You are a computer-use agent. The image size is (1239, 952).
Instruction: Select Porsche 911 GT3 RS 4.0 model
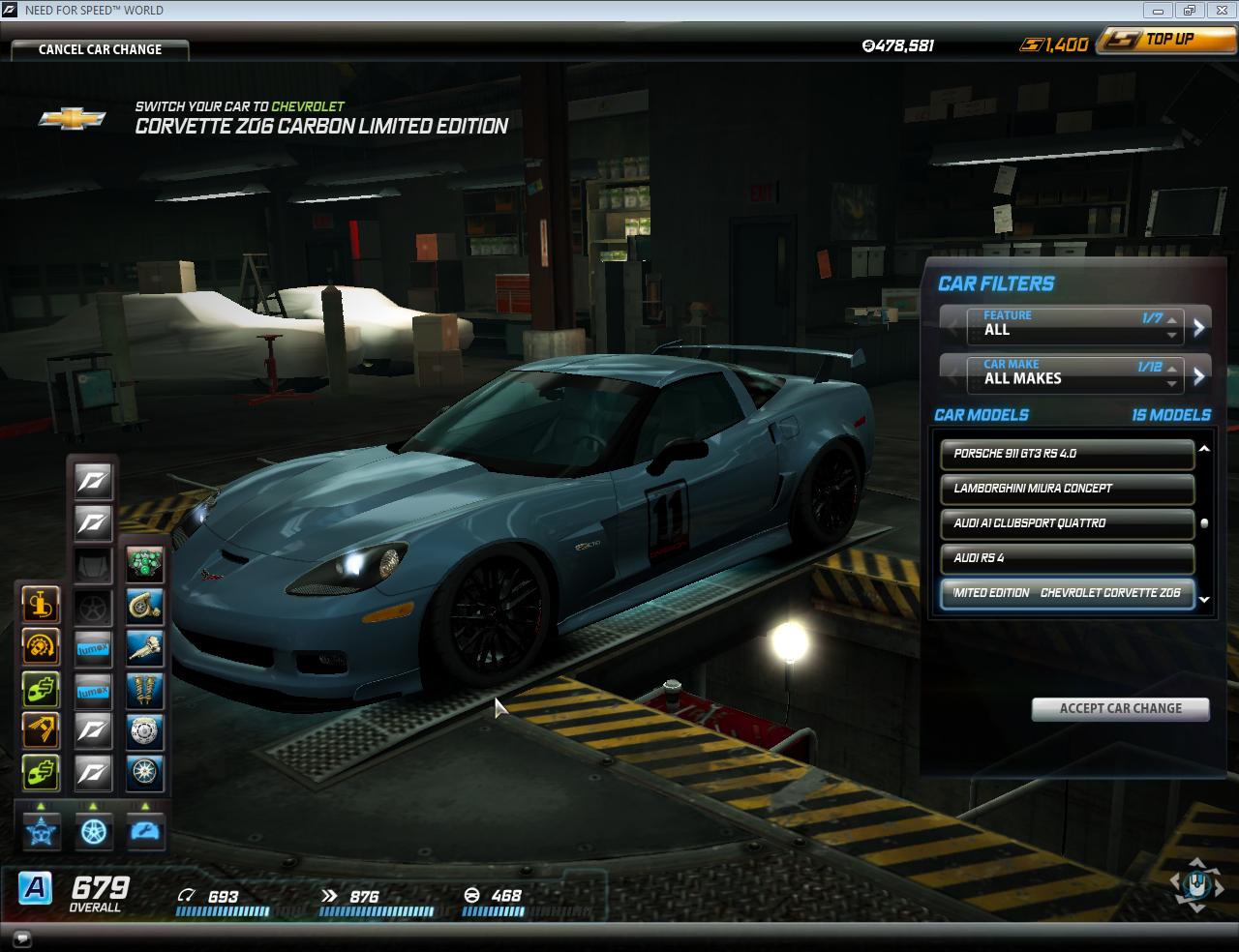click(1068, 454)
